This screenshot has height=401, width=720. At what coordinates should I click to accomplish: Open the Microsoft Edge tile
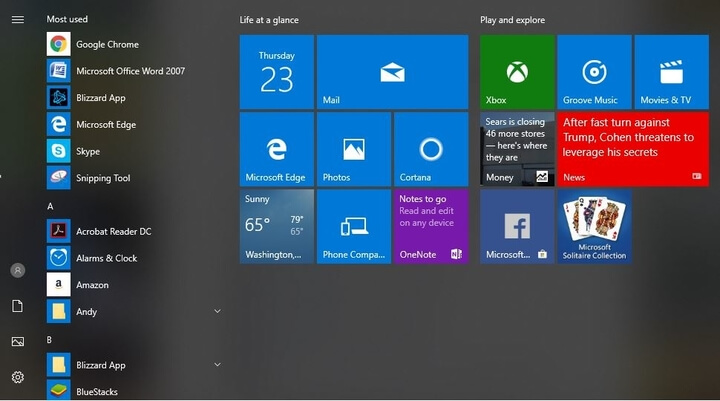tap(276, 149)
